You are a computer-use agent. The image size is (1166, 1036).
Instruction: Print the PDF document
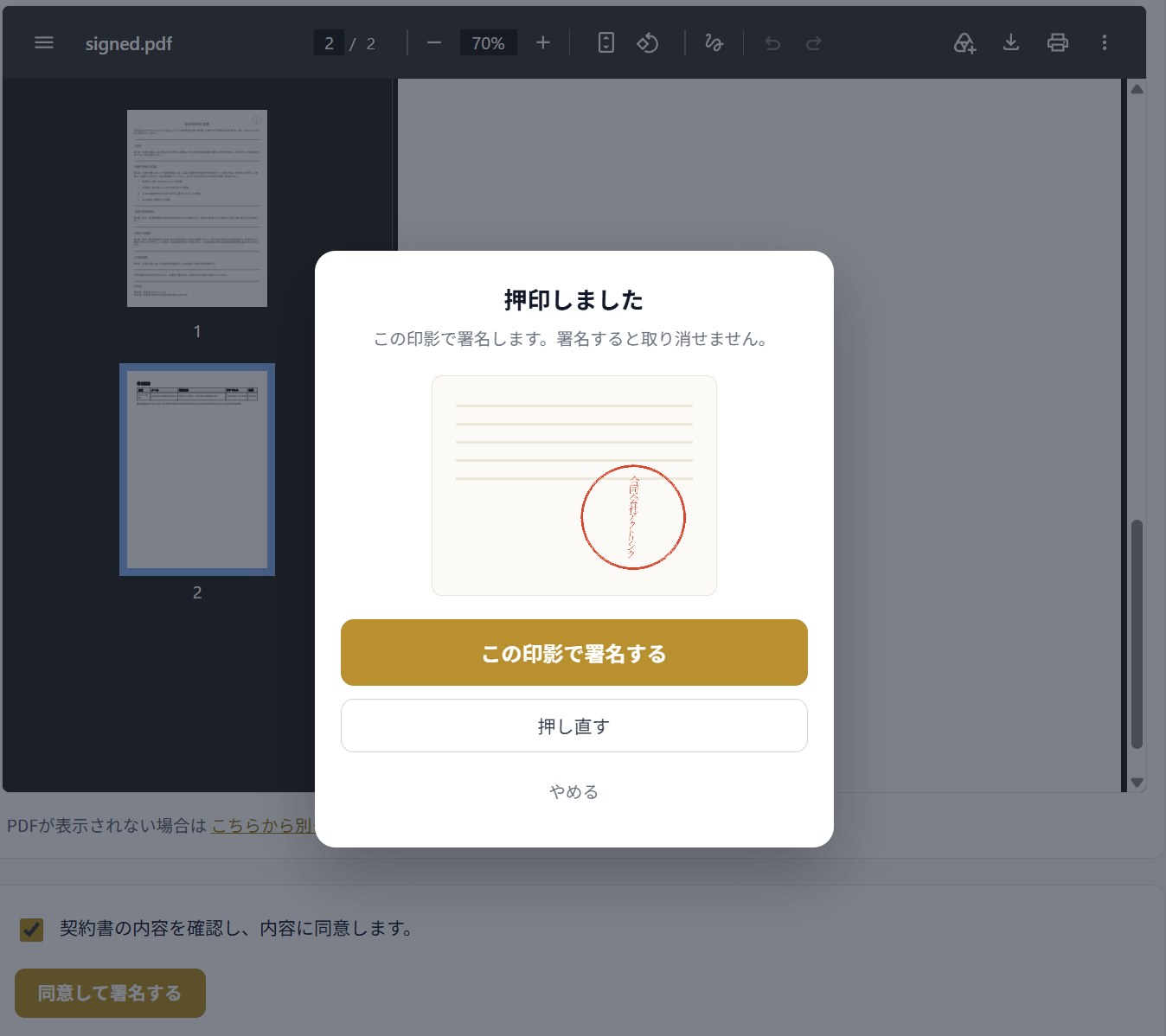[1058, 42]
